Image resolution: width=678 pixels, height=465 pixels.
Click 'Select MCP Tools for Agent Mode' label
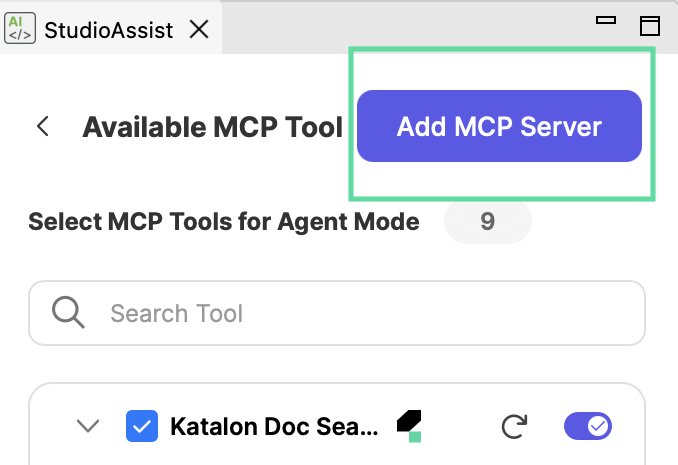(x=224, y=222)
